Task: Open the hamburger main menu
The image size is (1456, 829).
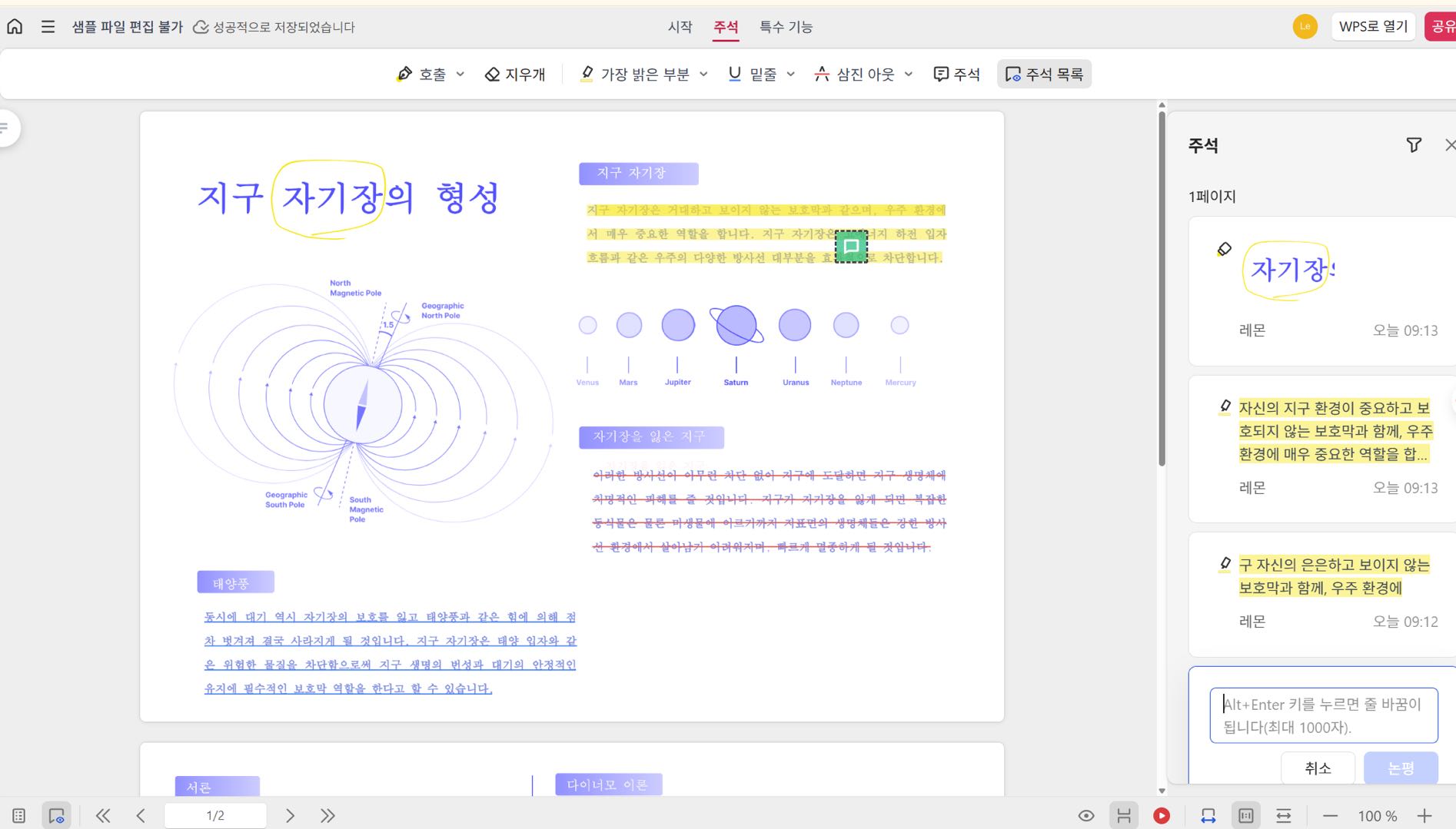Action: coord(48,27)
